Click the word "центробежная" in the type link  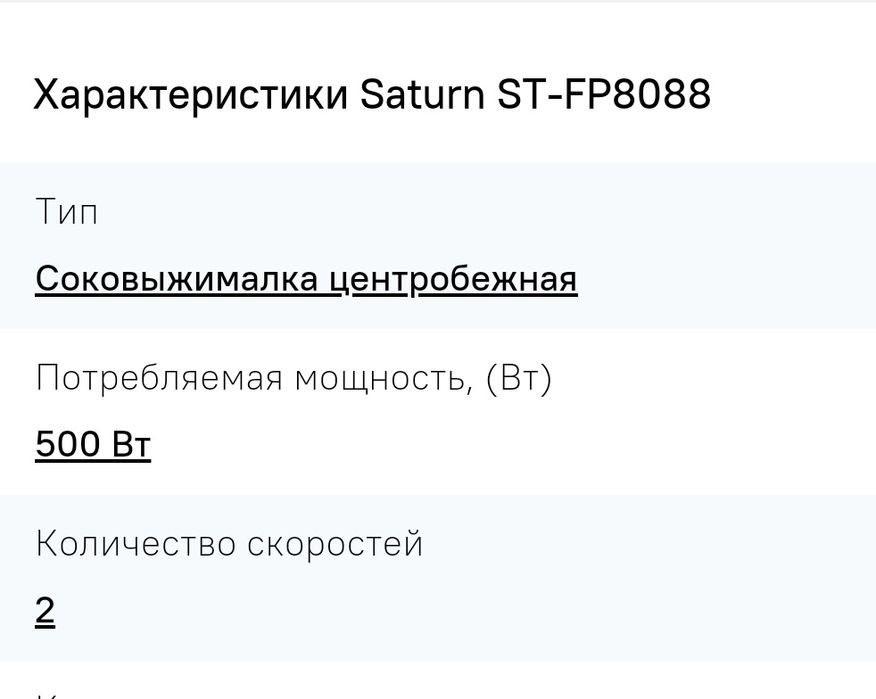(x=453, y=278)
